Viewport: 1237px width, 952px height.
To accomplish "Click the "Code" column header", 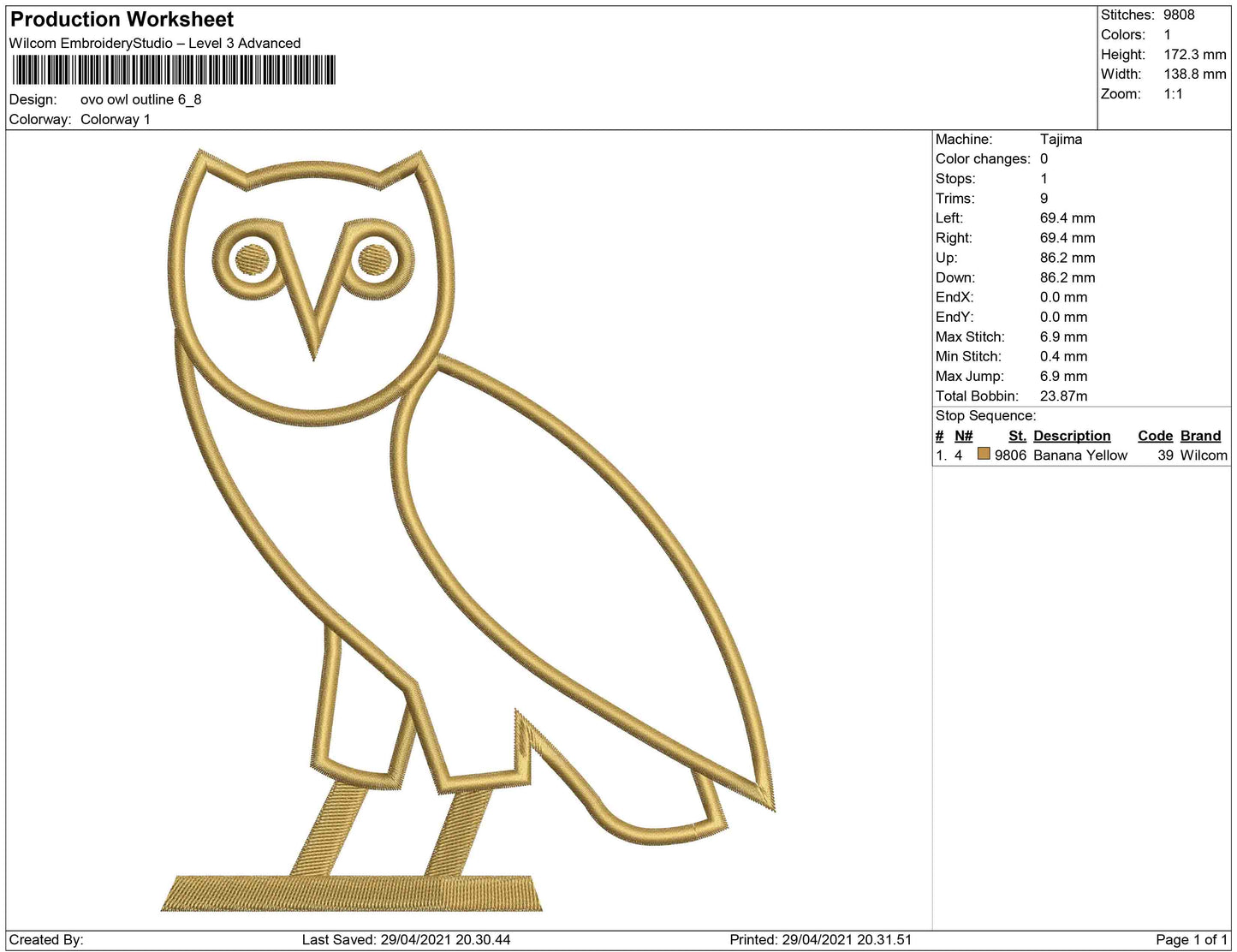I will [1155, 435].
